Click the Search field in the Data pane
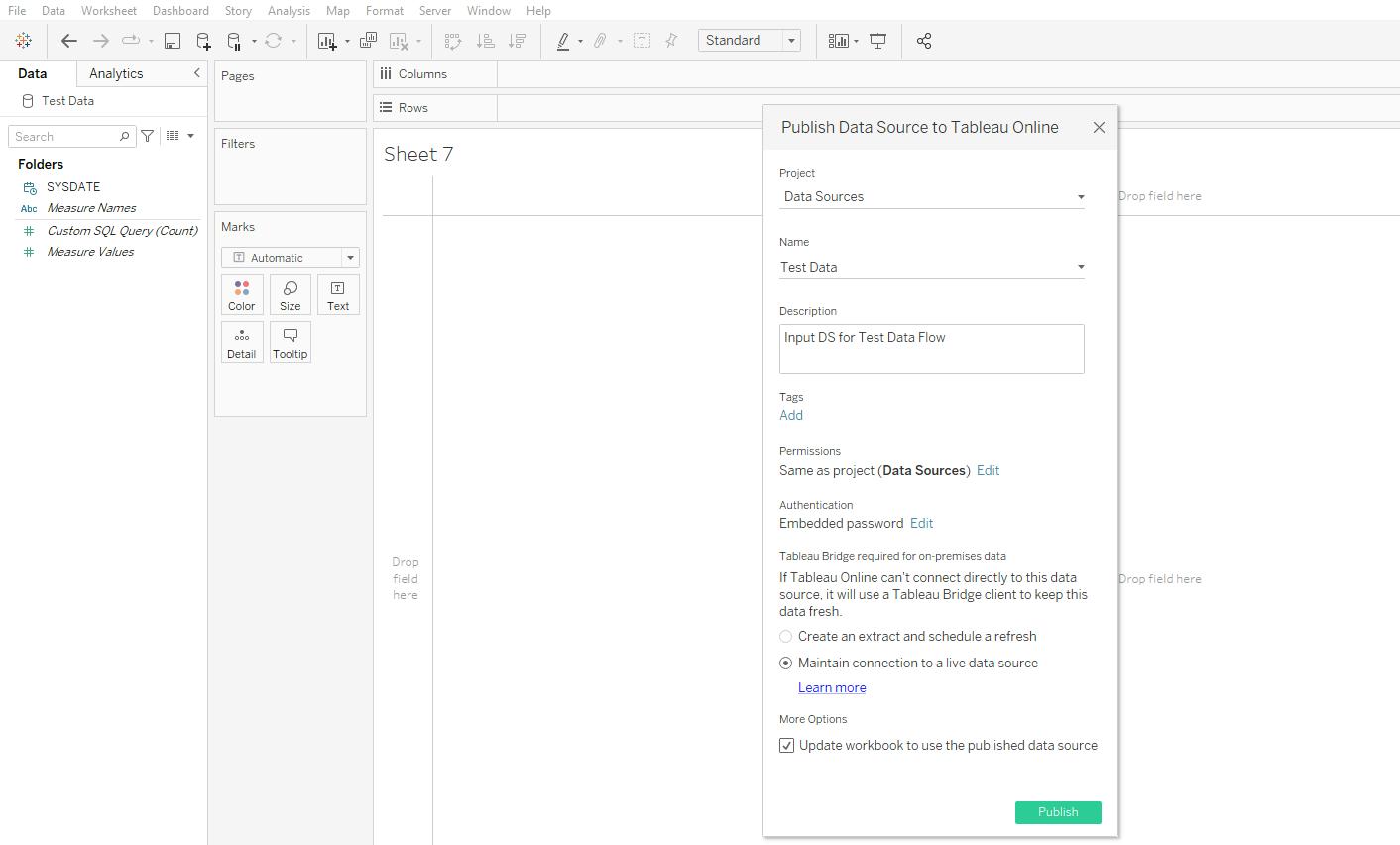Screen dimensions: 1400x845 point(64,135)
